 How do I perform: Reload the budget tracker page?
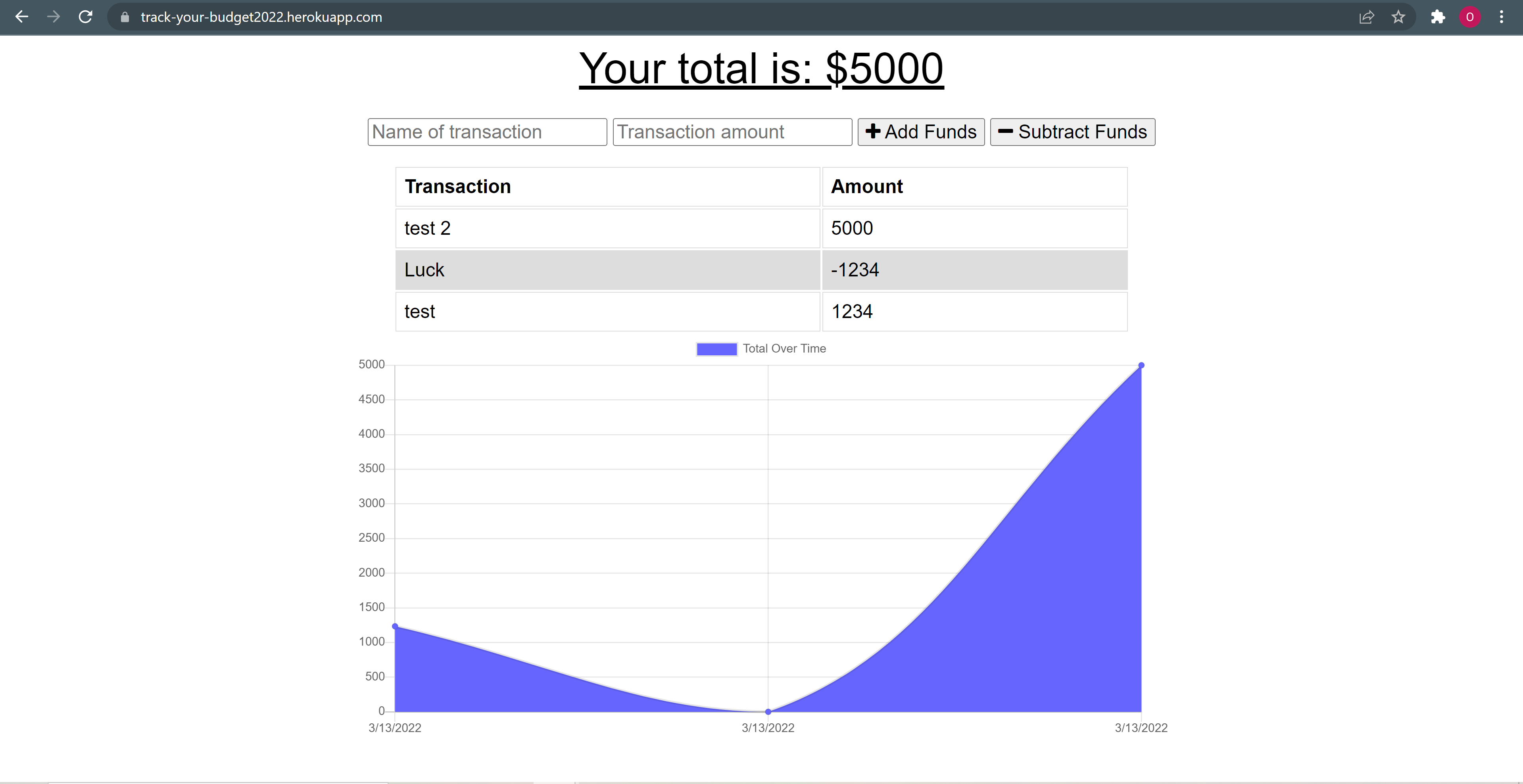point(85,17)
